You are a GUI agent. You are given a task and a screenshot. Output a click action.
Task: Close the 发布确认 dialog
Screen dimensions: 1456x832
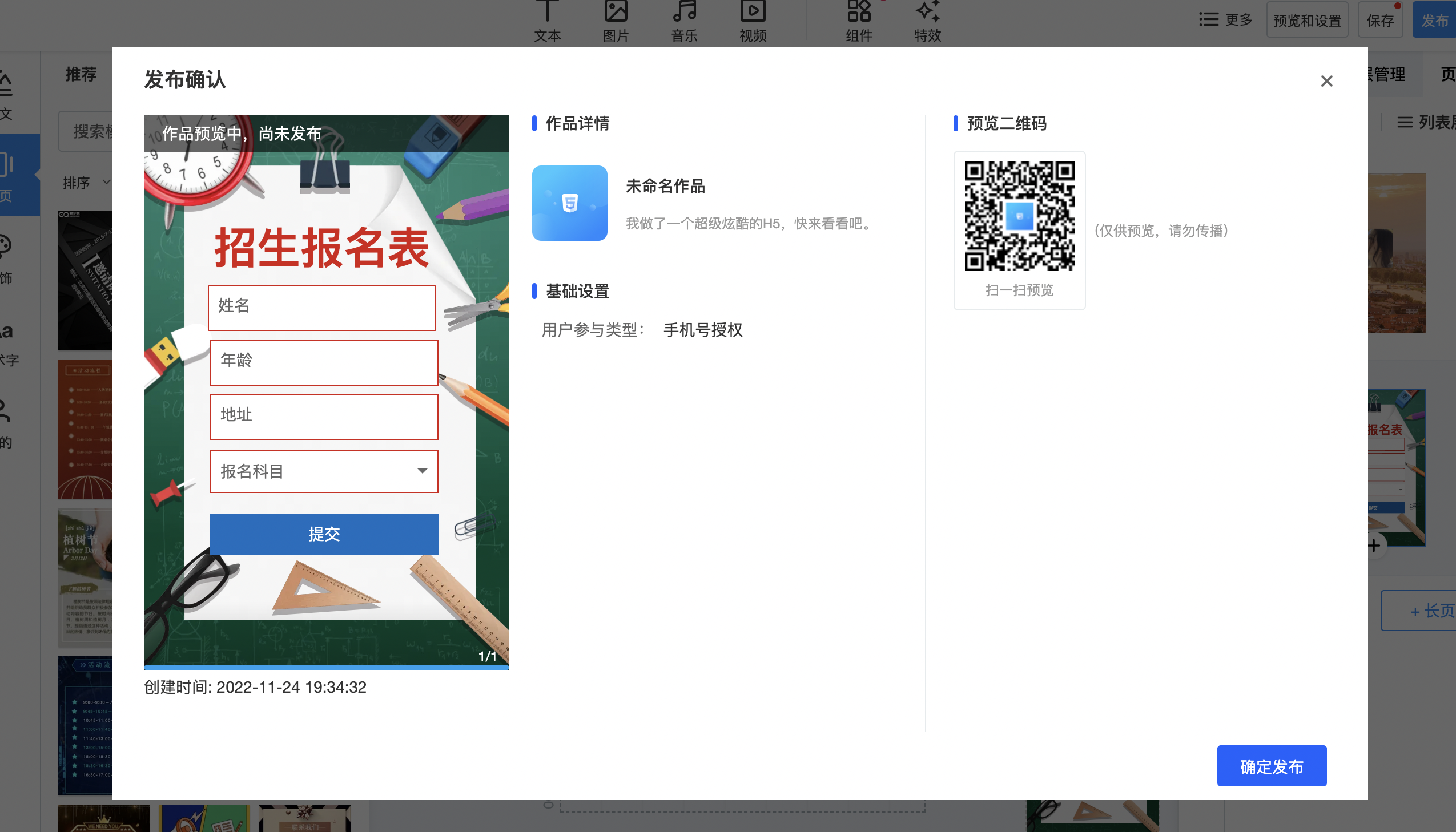[1326, 81]
